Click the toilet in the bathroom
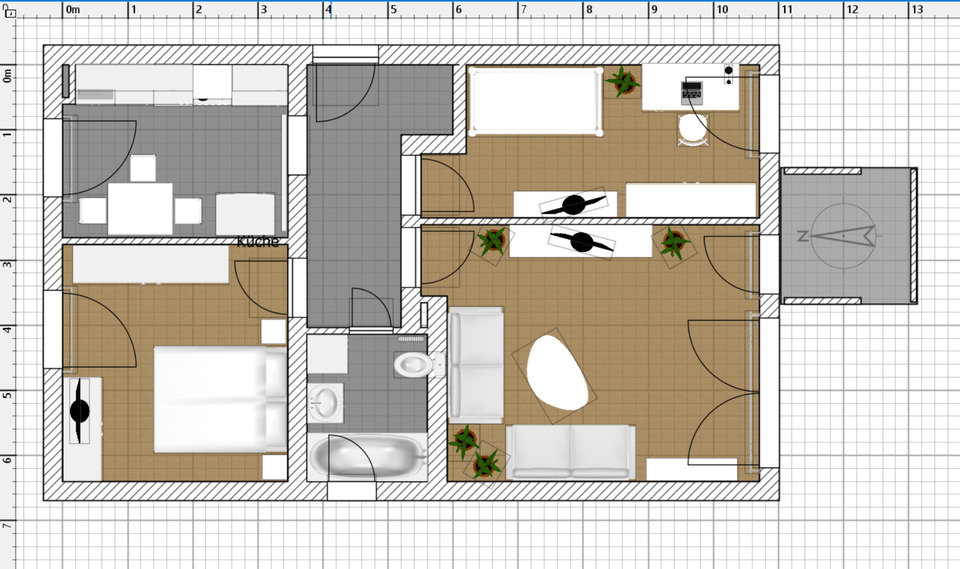The image size is (960, 569). [411, 363]
